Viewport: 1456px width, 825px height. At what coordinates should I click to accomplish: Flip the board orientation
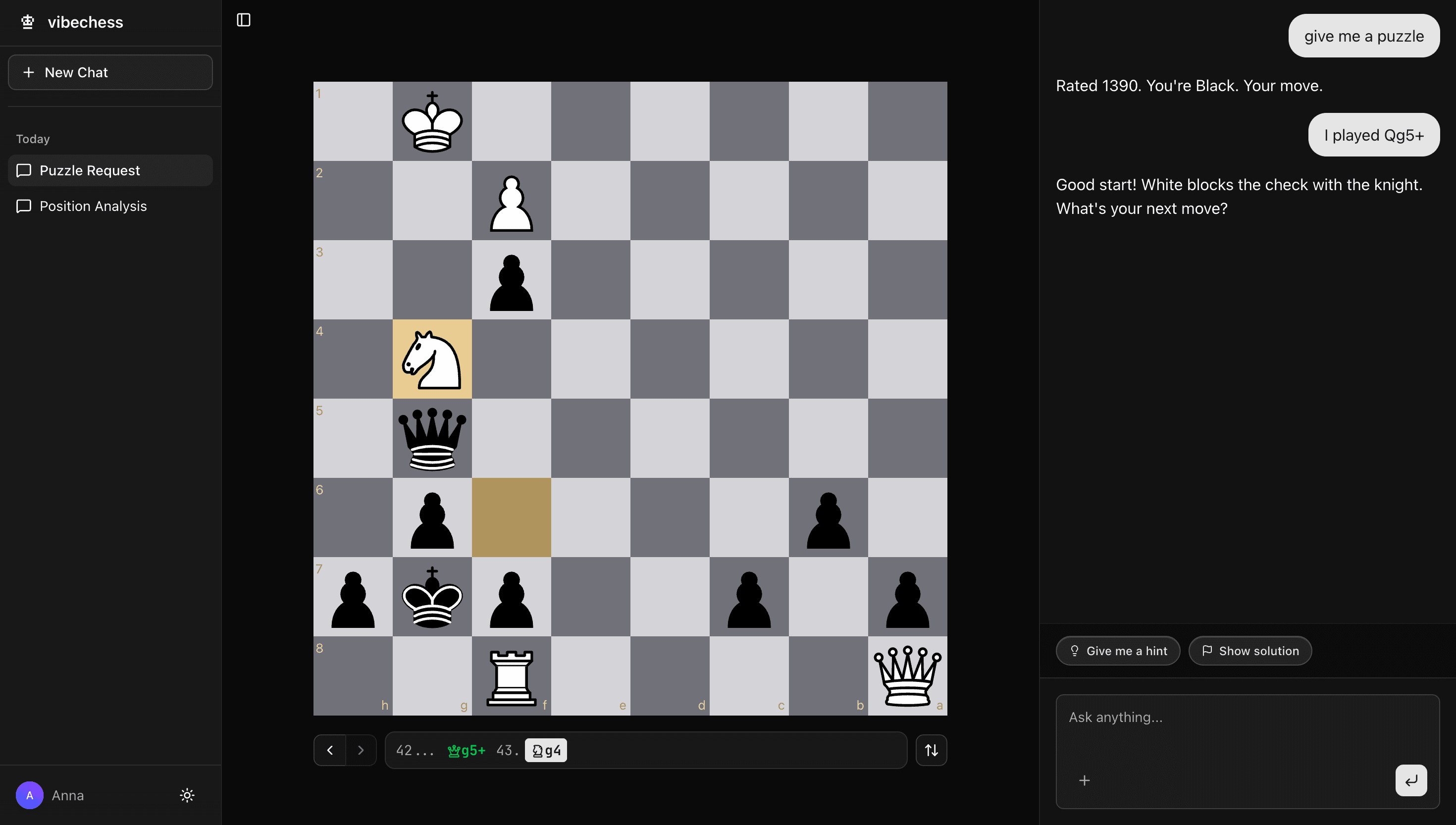(931, 750)
